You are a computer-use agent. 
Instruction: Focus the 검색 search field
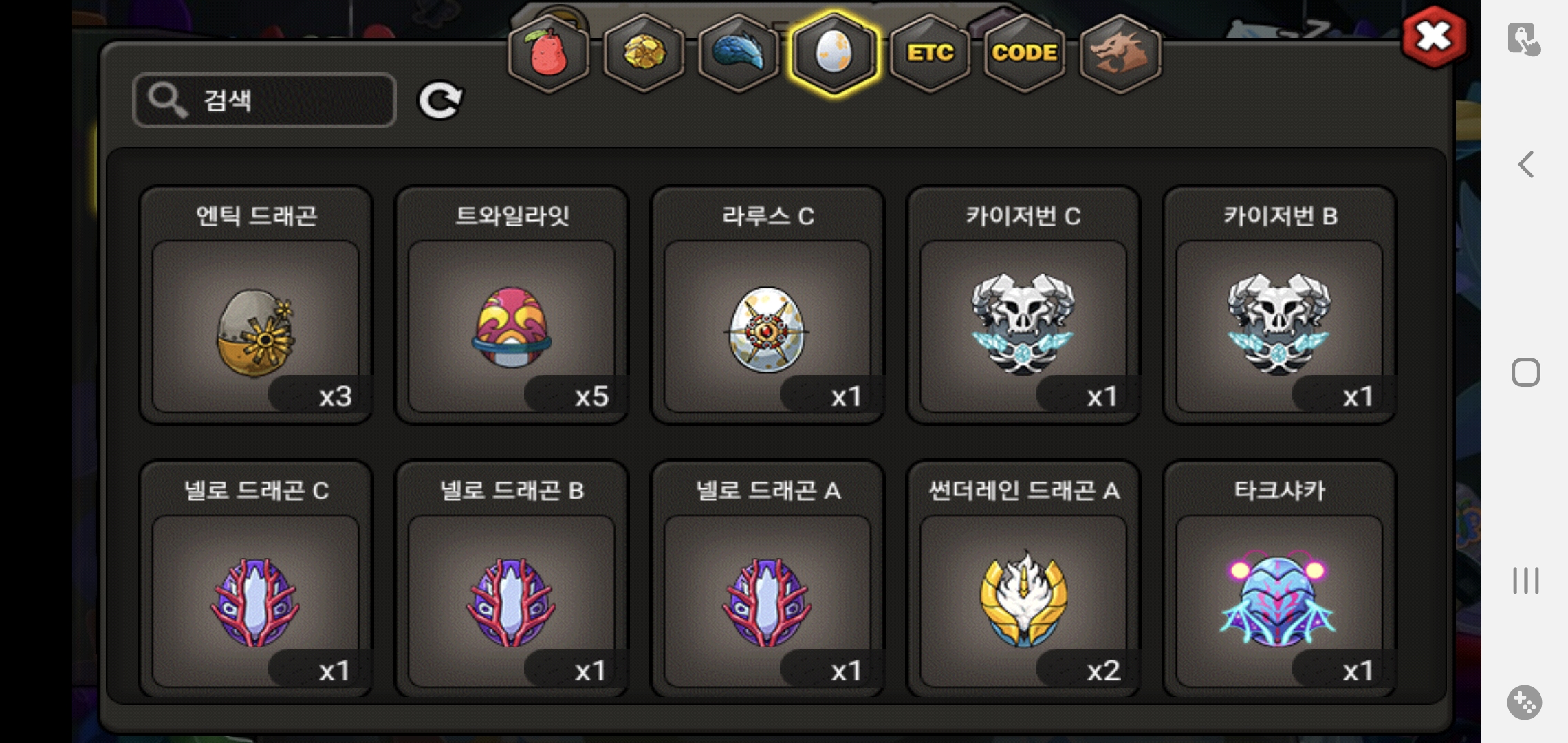click(x=264, y=100)
